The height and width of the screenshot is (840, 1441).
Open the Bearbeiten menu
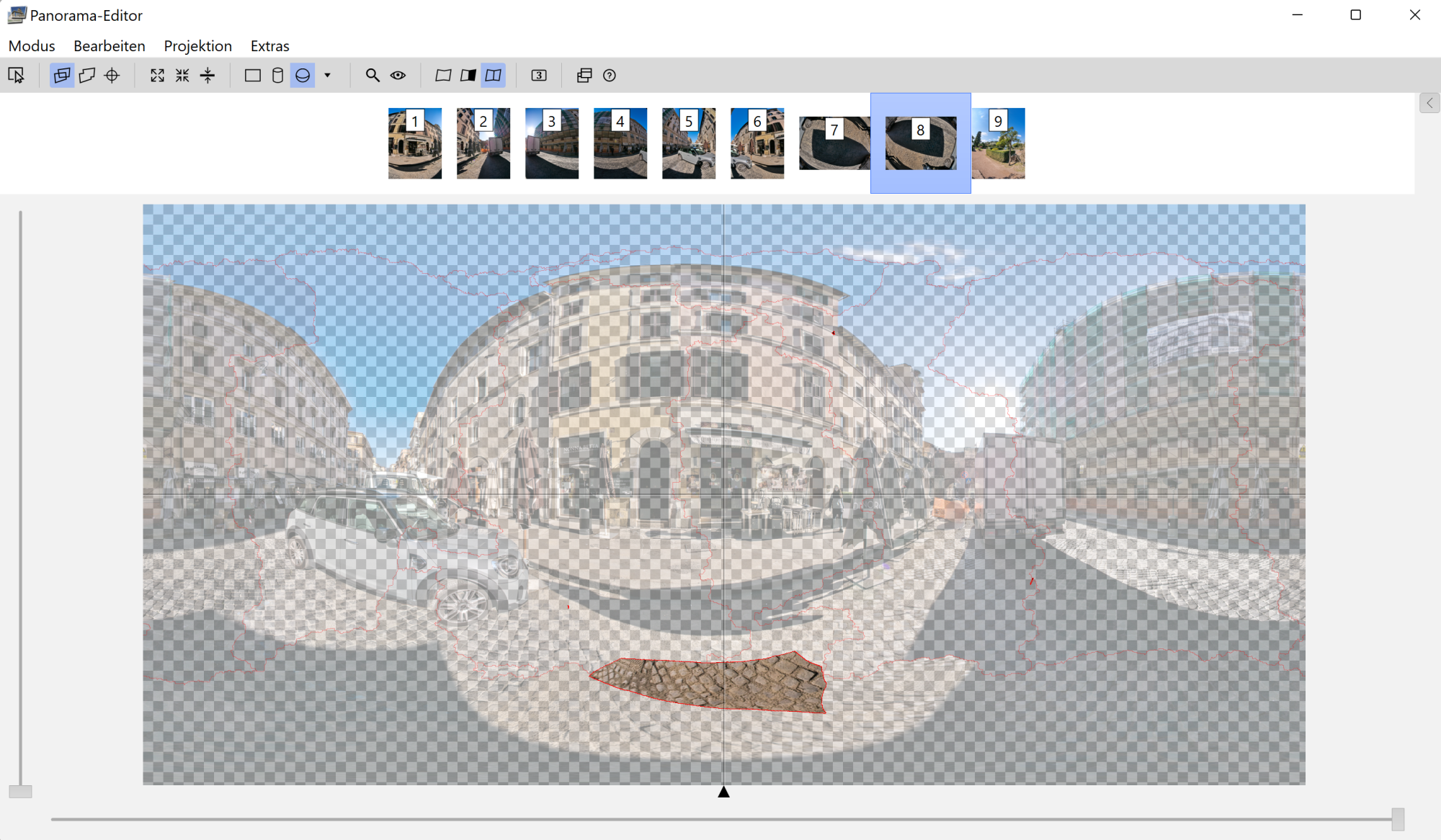click(109, 46)
